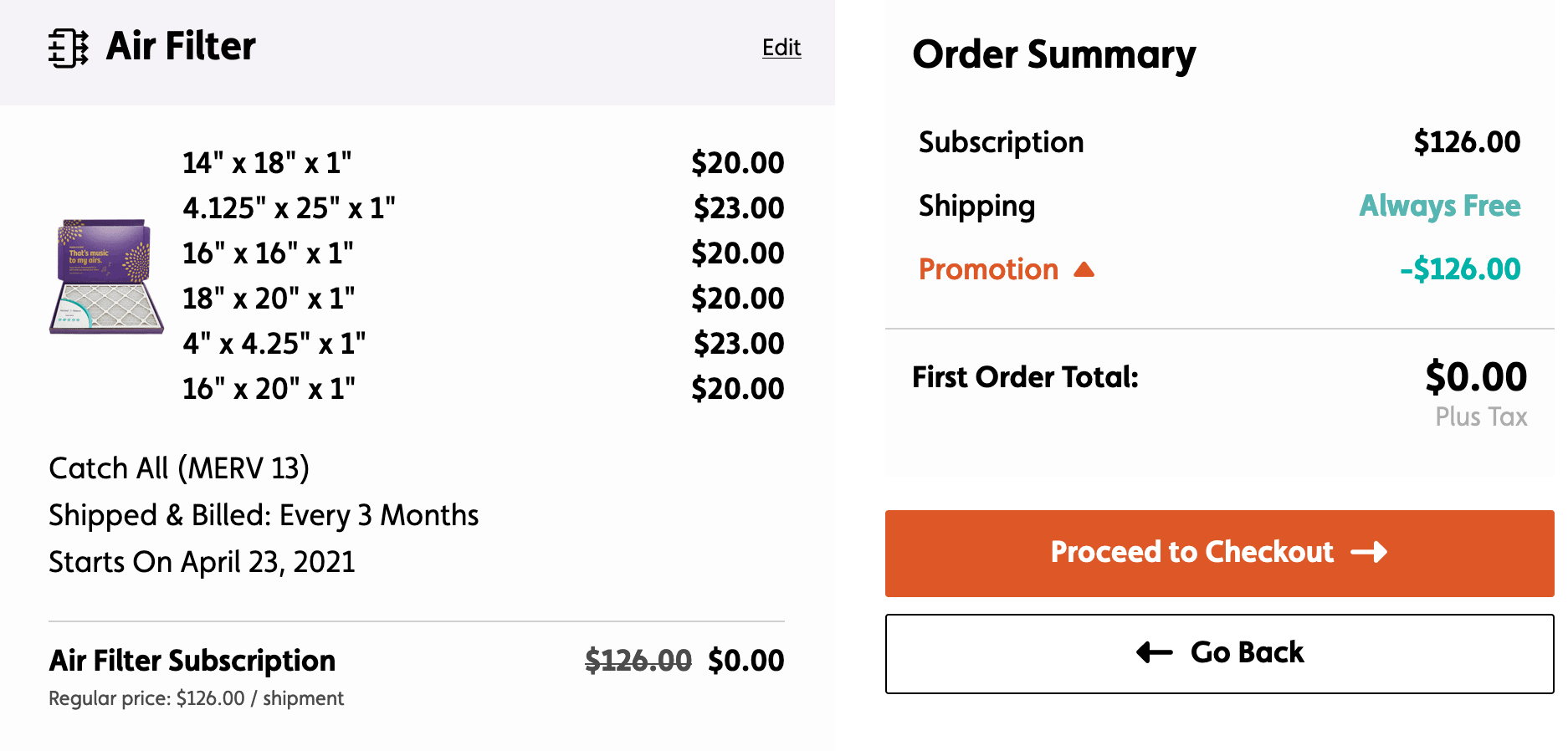Choose the 18" x 20" x 1" filter line
The width and height of the screenshot is (1568, 751).
tap(269, 299)
